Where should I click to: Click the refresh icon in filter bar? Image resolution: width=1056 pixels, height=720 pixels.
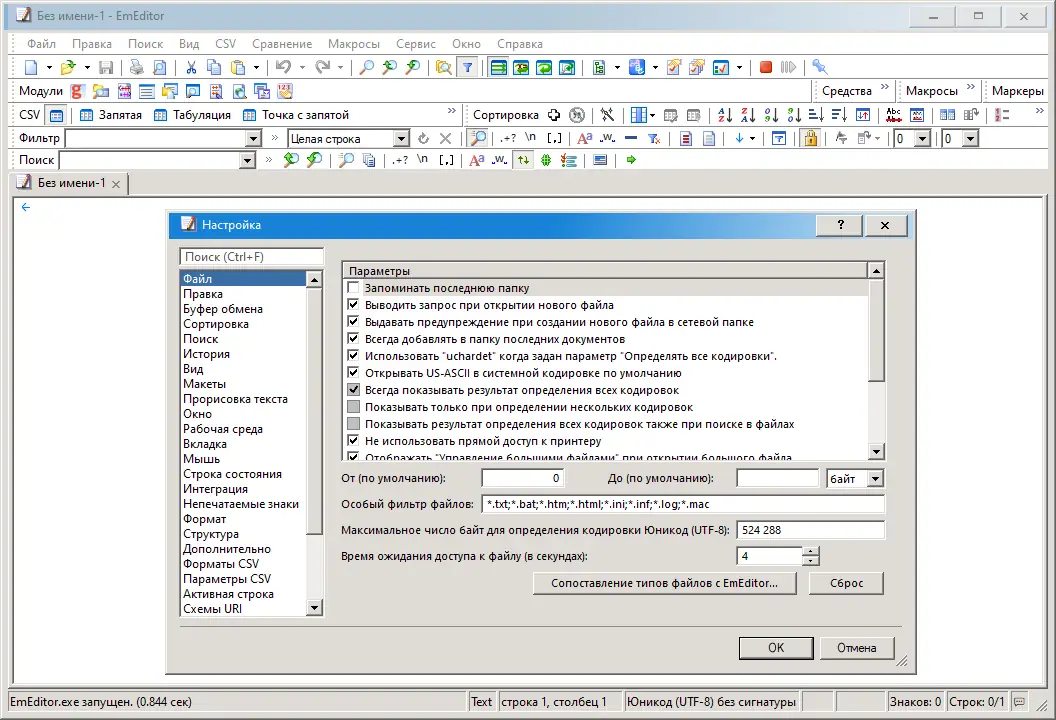pyautogui.click(x=423, y=139)
